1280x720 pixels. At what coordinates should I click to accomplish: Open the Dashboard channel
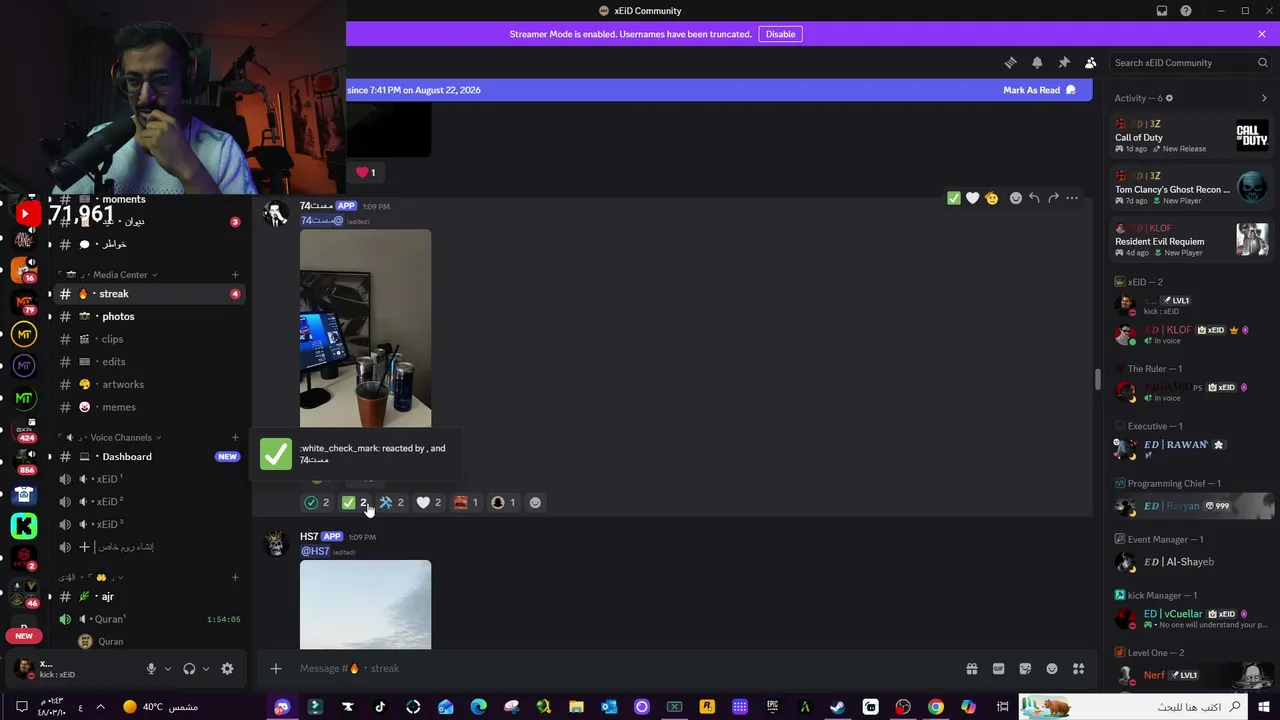click(150, 457)
